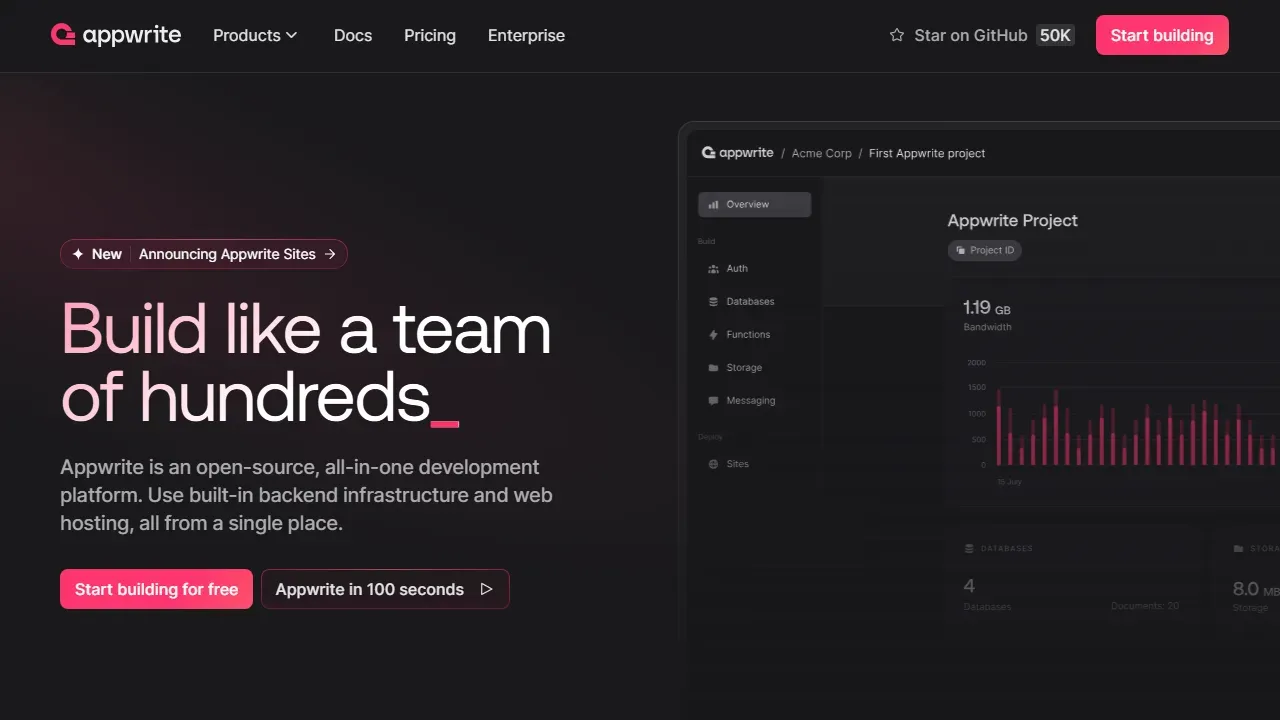This screenshot has height=720, width=1280.
Task: Click Documents: 20 text
Action: (1144, 606)
